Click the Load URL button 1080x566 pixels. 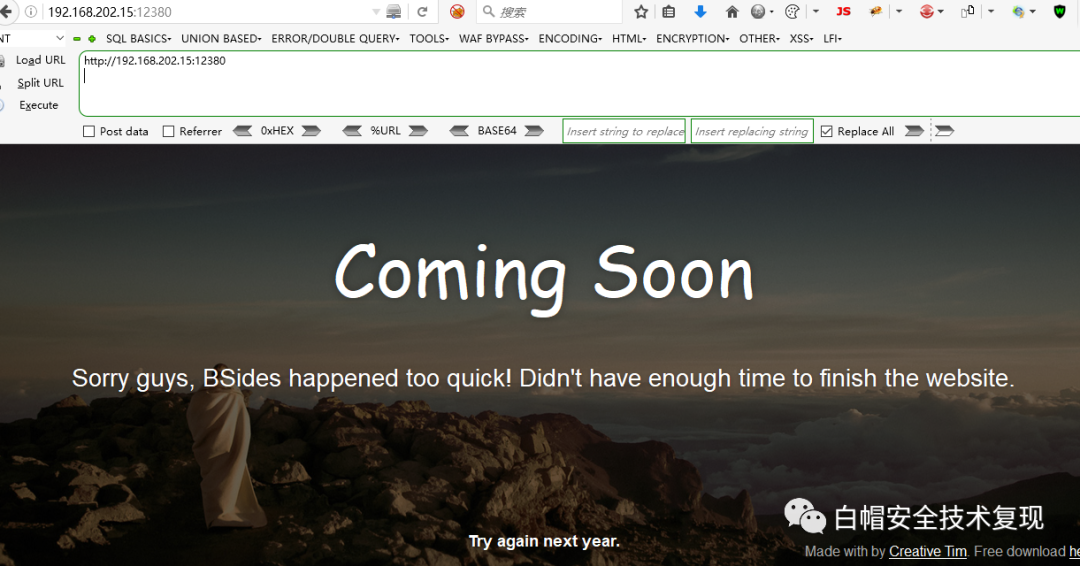click(x=40, y=60)
